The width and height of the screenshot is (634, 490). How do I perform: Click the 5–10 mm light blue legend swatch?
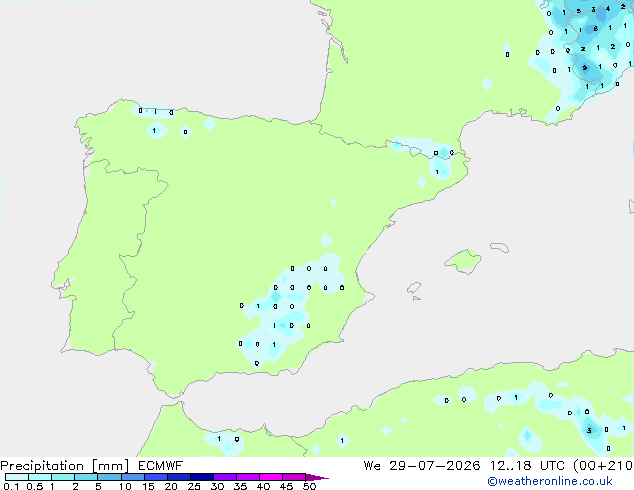[109, 477]
